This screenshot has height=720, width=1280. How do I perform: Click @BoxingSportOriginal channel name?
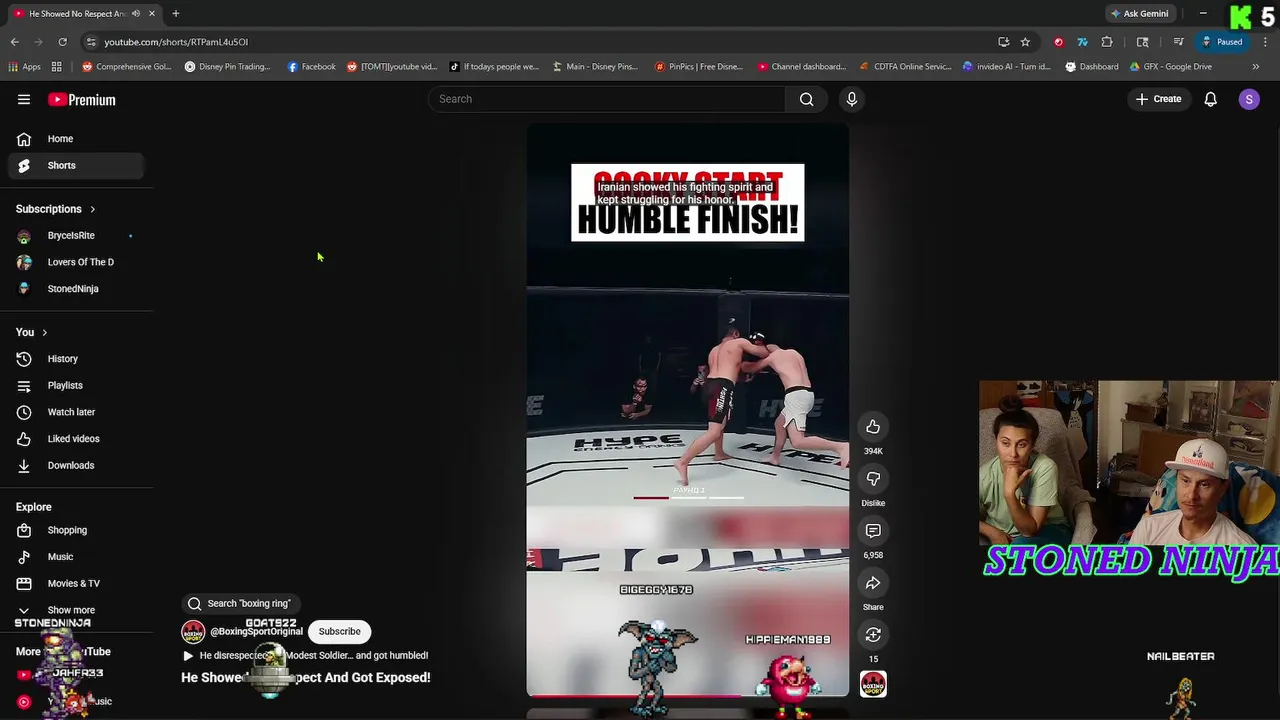click(256, 632)
